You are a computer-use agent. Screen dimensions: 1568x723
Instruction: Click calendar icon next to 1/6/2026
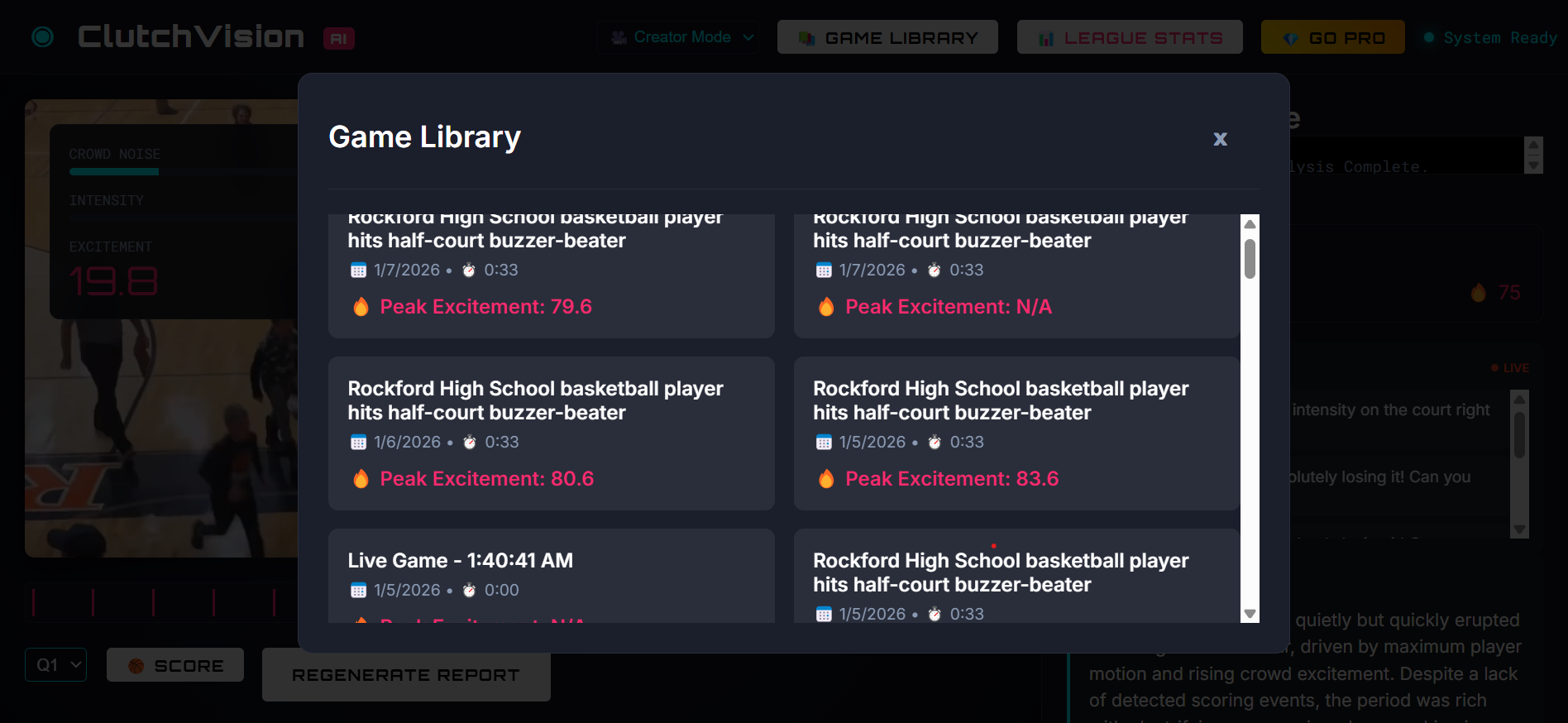tap(358, 443)
